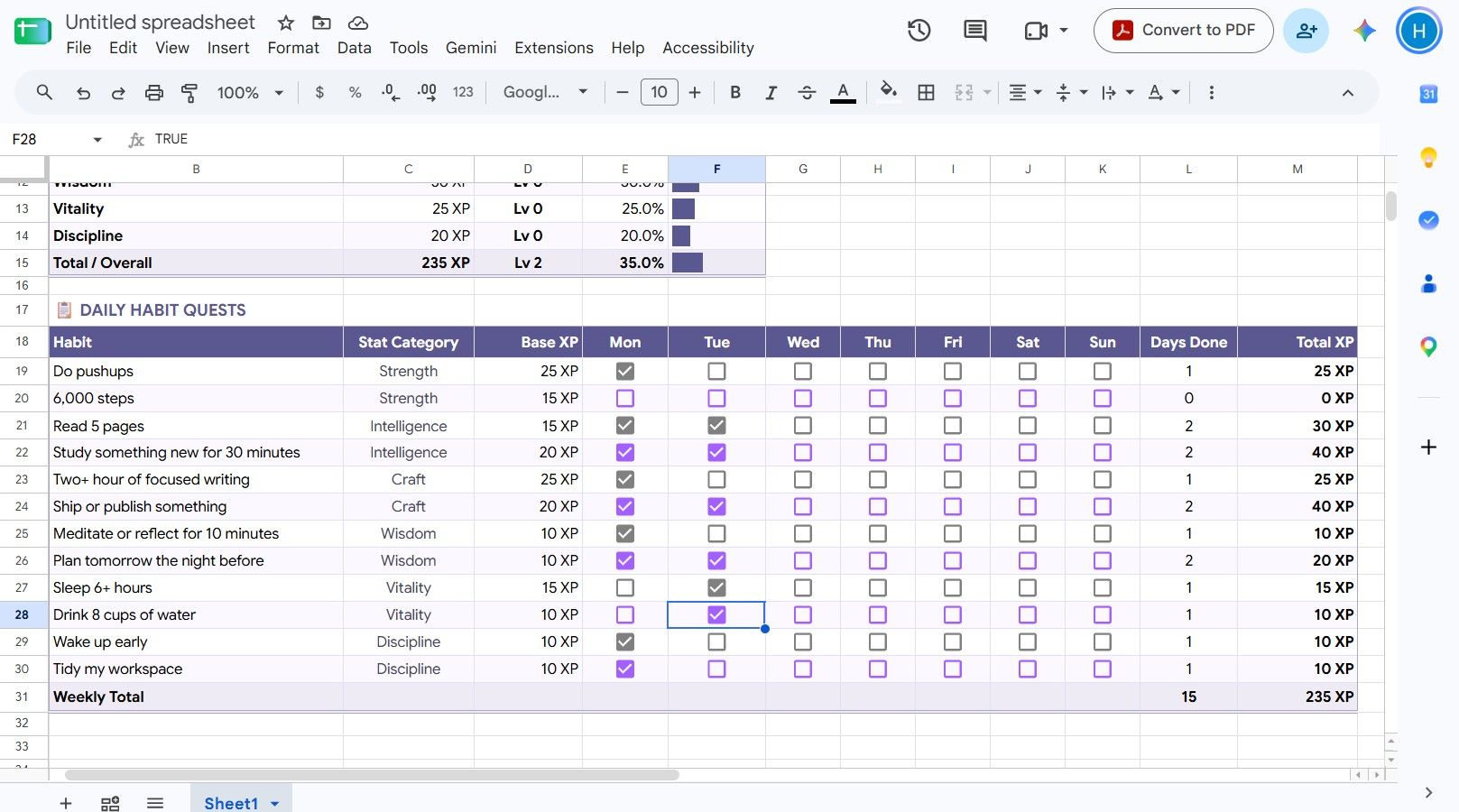The width and height of the screenshot is (1459, 812).
Task: Open the Sheet1 tab options arrow
Action: pyautogui.click(x=274, y=804)
